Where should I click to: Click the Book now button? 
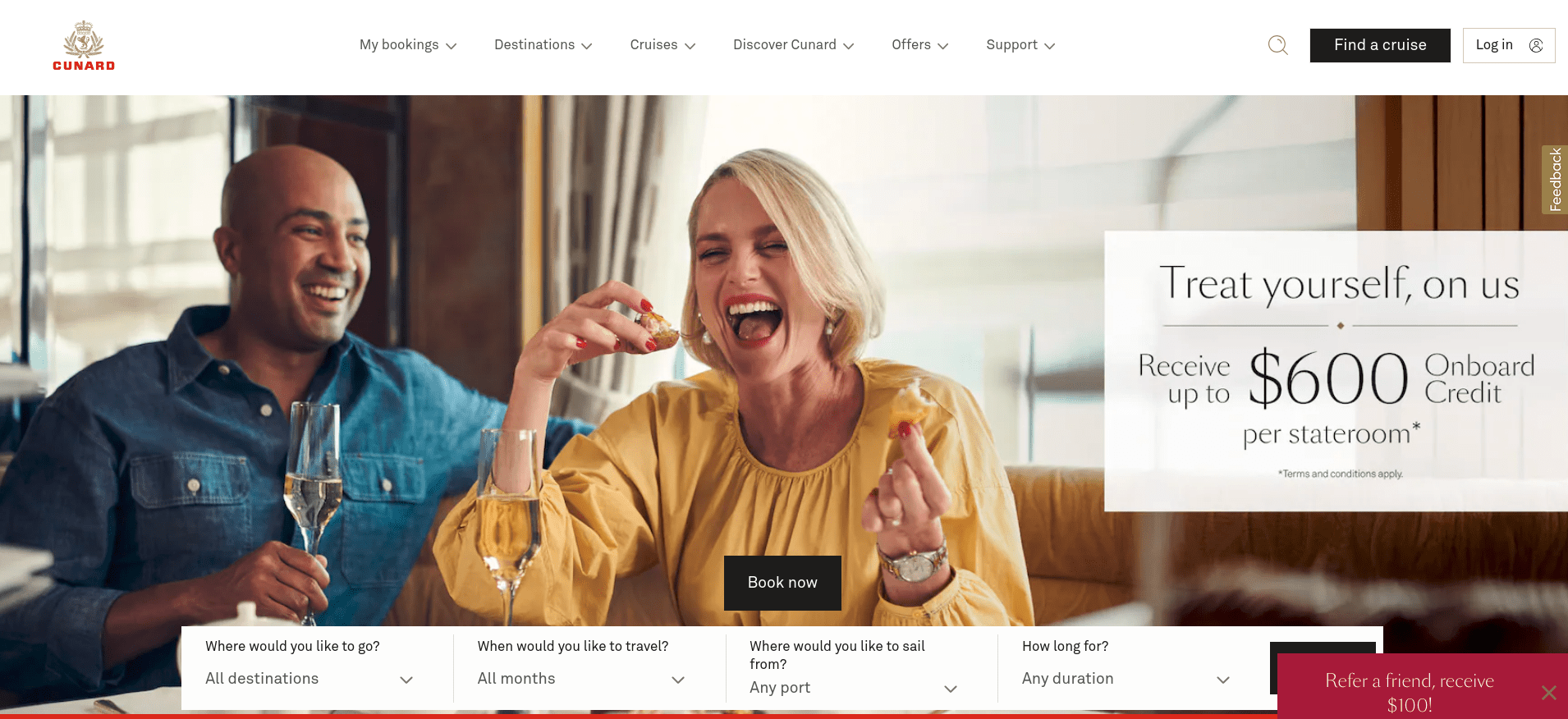(x=782, y=583)
